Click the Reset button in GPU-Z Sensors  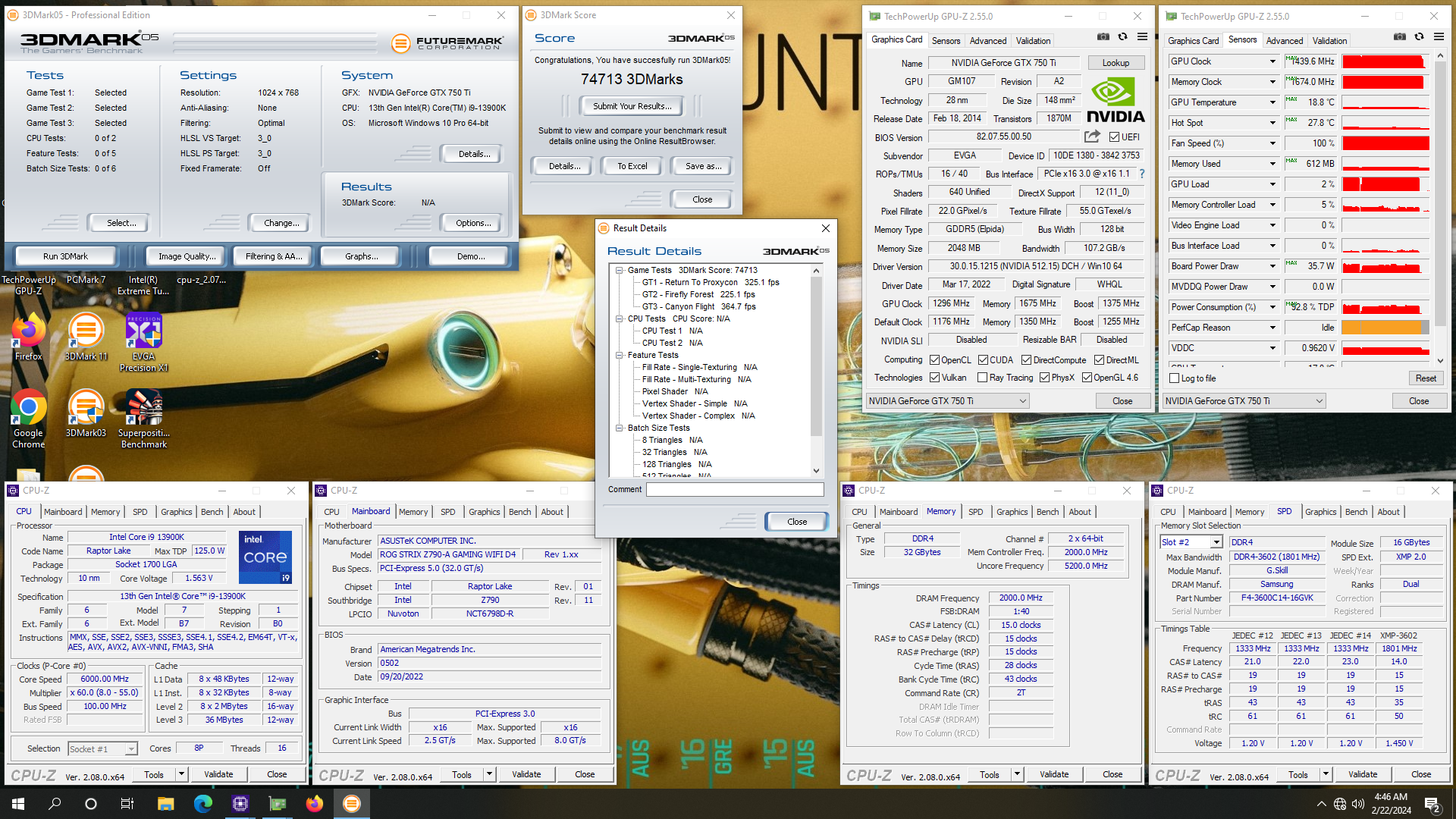click(x=1425, y=378)
